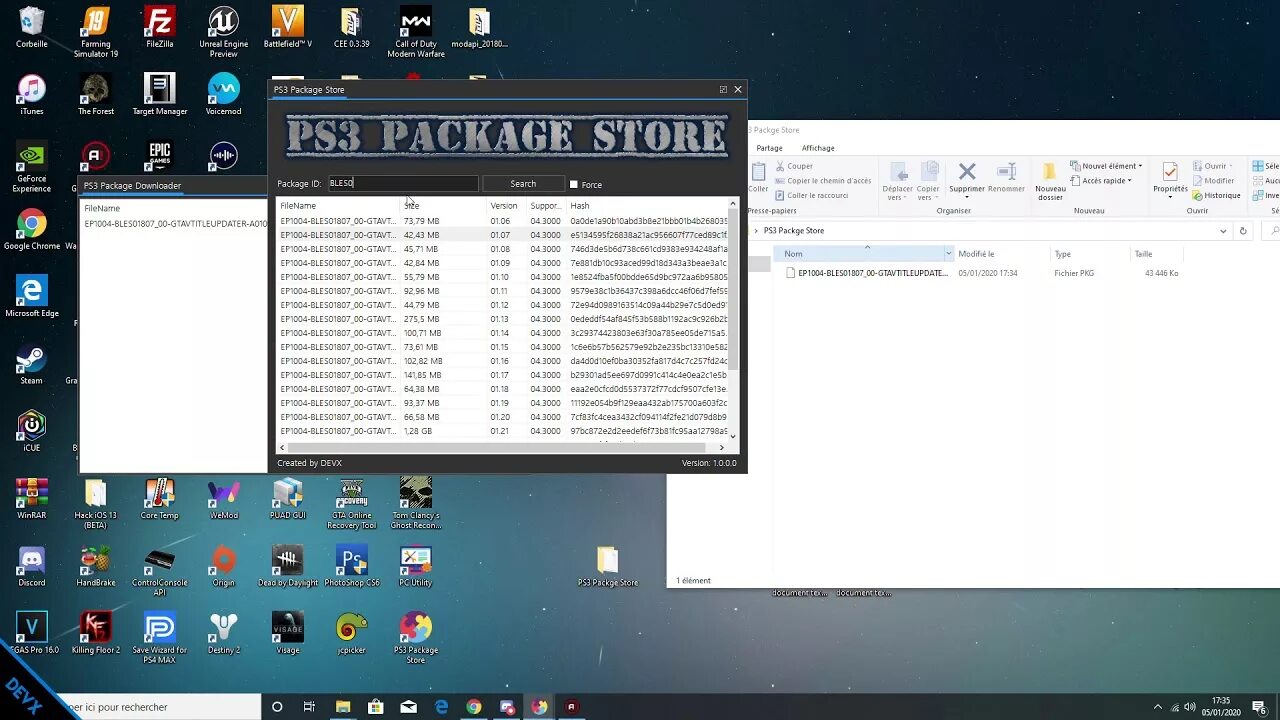Open GeForce Experience desktop icon
Image resolution: width=1280 pixels, height=720 pixels.
click(x=32, y=167)
